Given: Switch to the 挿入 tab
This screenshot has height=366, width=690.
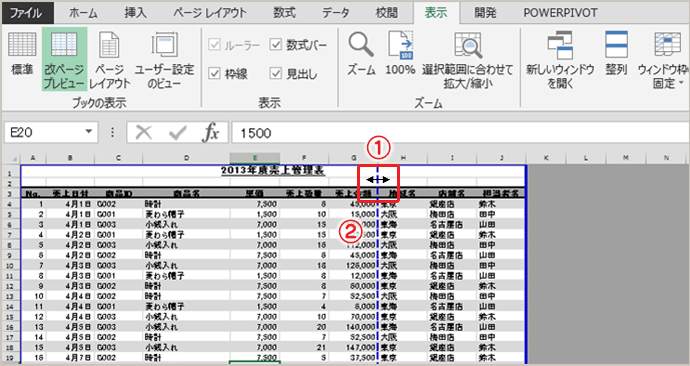Looking at the screenshot, I should (x=135, y=13).
